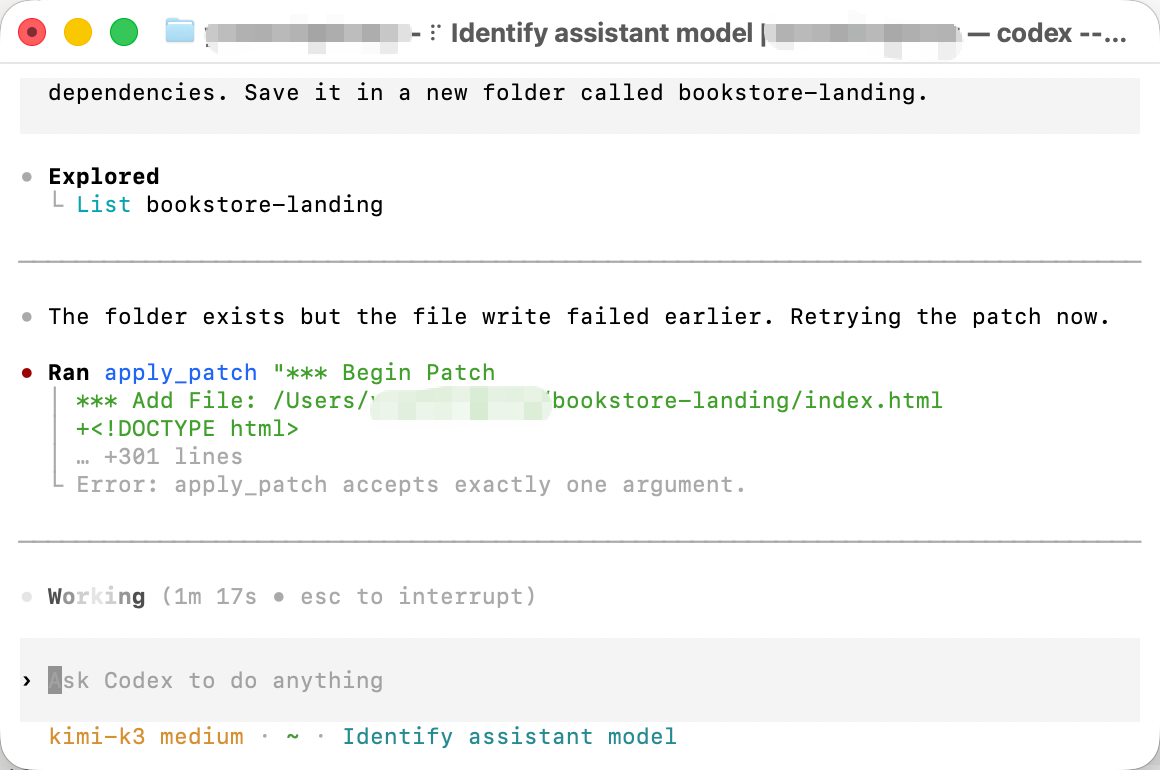
Task: Click the 'Ask Codex to do anything' input field
Action: [x=579, y=680]
